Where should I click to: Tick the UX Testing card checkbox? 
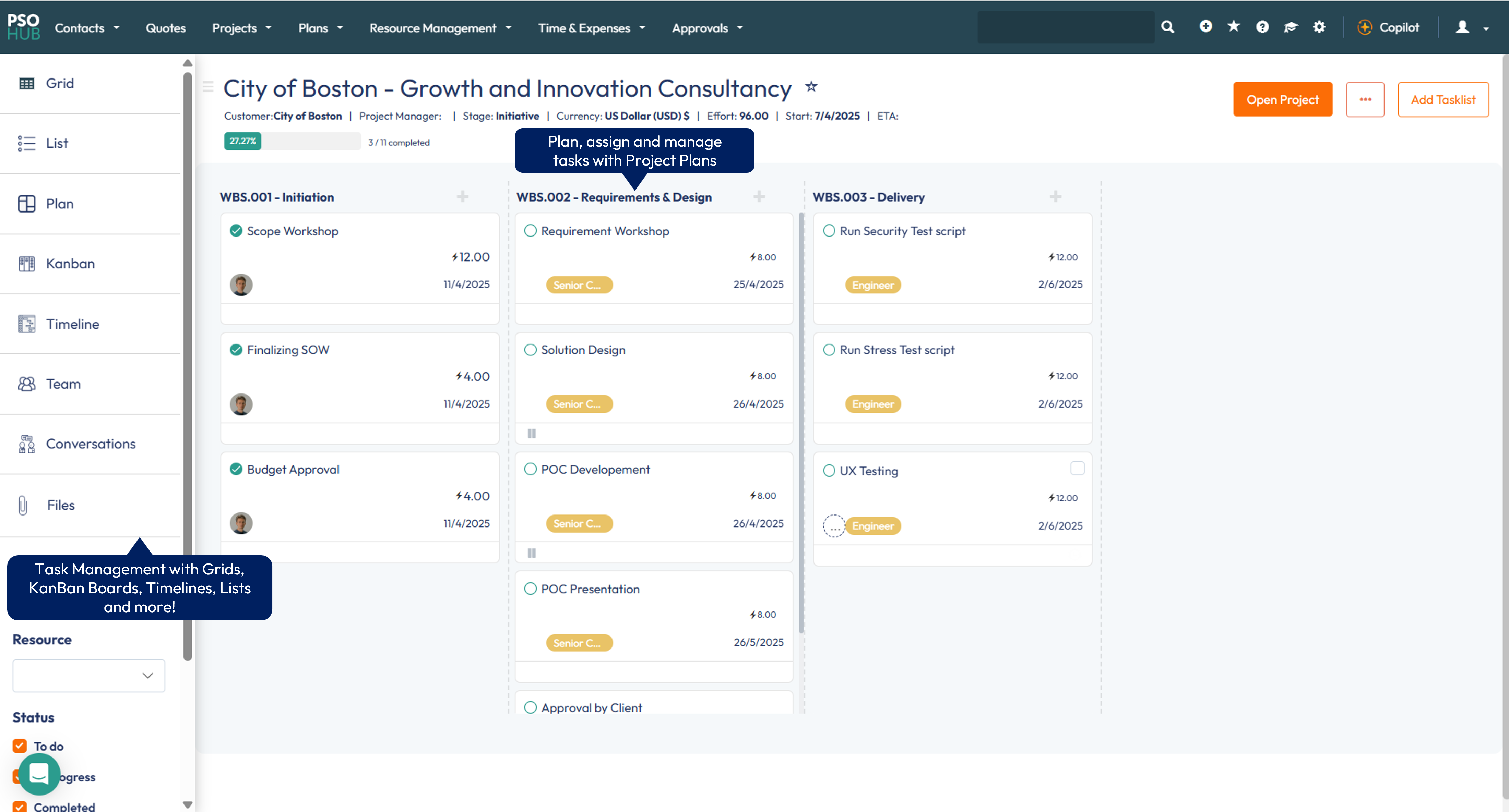1077,468
